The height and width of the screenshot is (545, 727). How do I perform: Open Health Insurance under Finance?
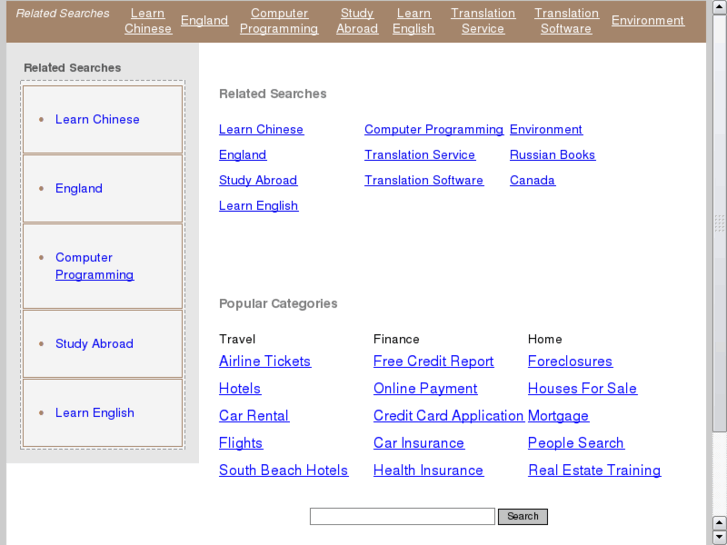(x=428, y=470)
